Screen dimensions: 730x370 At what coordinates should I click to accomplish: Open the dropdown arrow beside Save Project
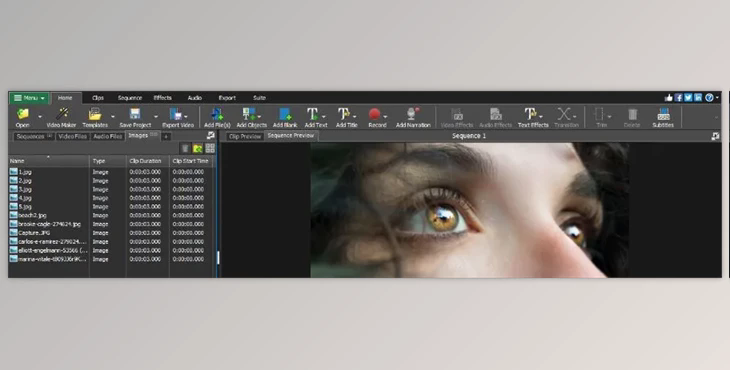156,117
